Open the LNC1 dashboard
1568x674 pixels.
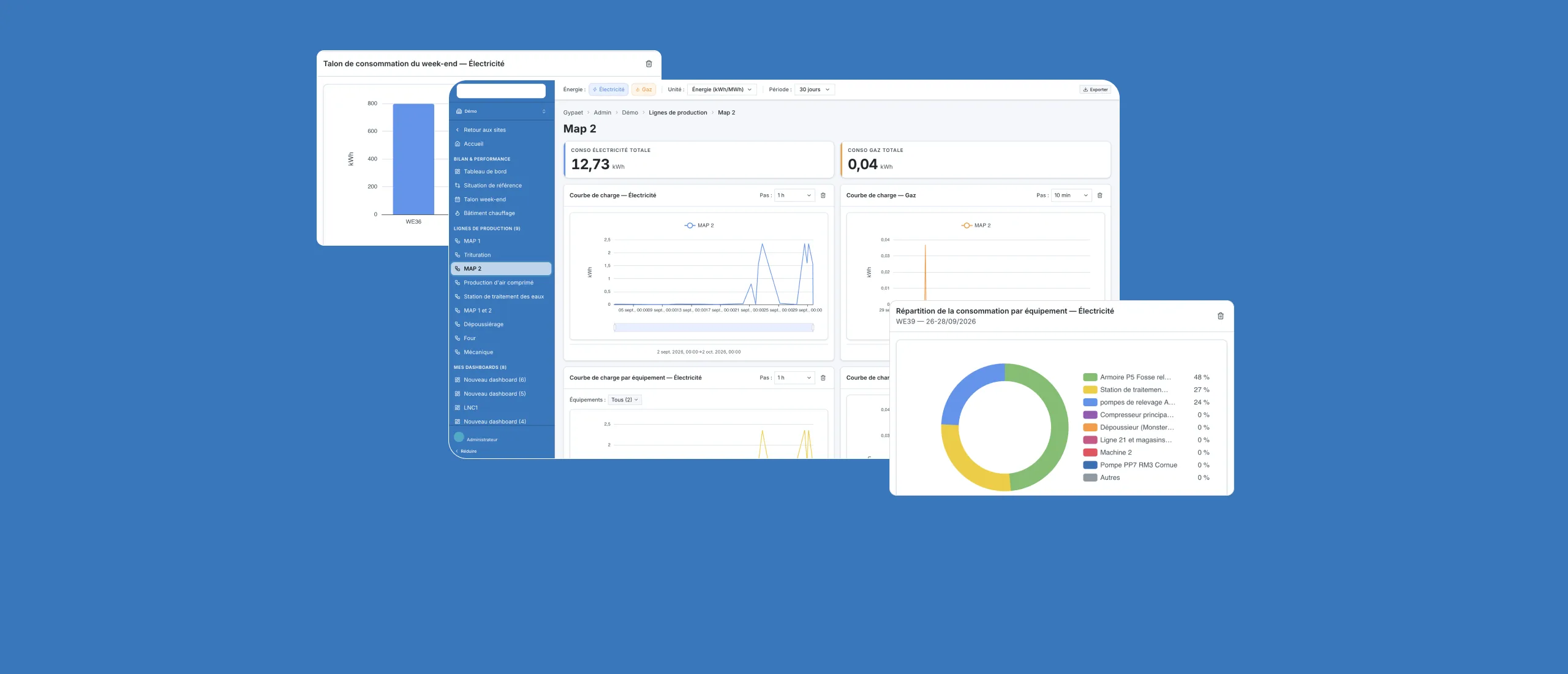tap(501, 408)
